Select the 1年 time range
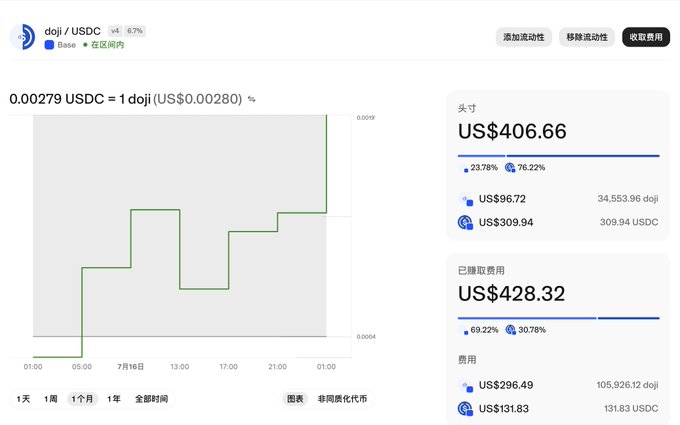 pos(114,399)
